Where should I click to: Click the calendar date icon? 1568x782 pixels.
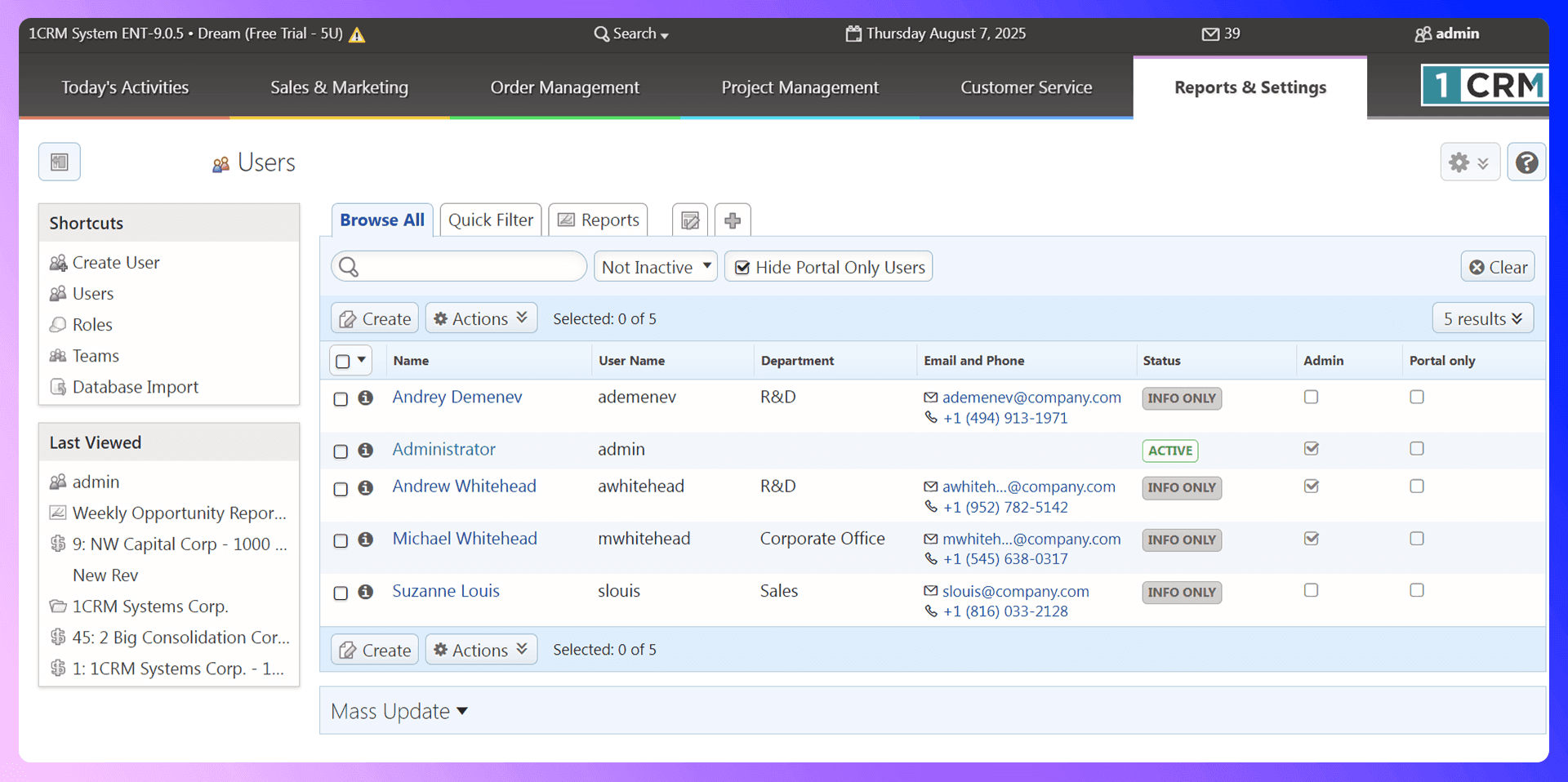(853, 33)
